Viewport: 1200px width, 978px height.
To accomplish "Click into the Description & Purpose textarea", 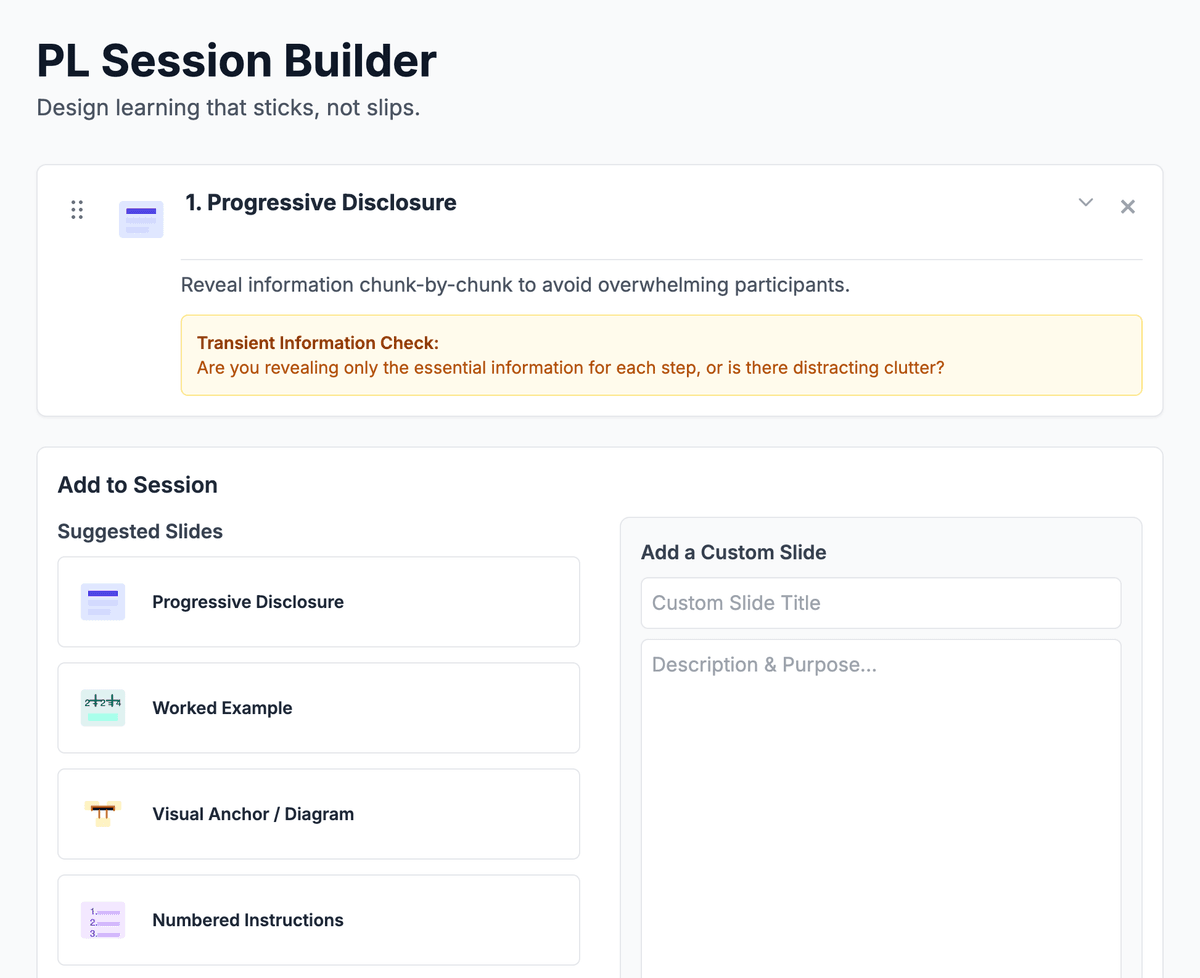I will [880, 800].
